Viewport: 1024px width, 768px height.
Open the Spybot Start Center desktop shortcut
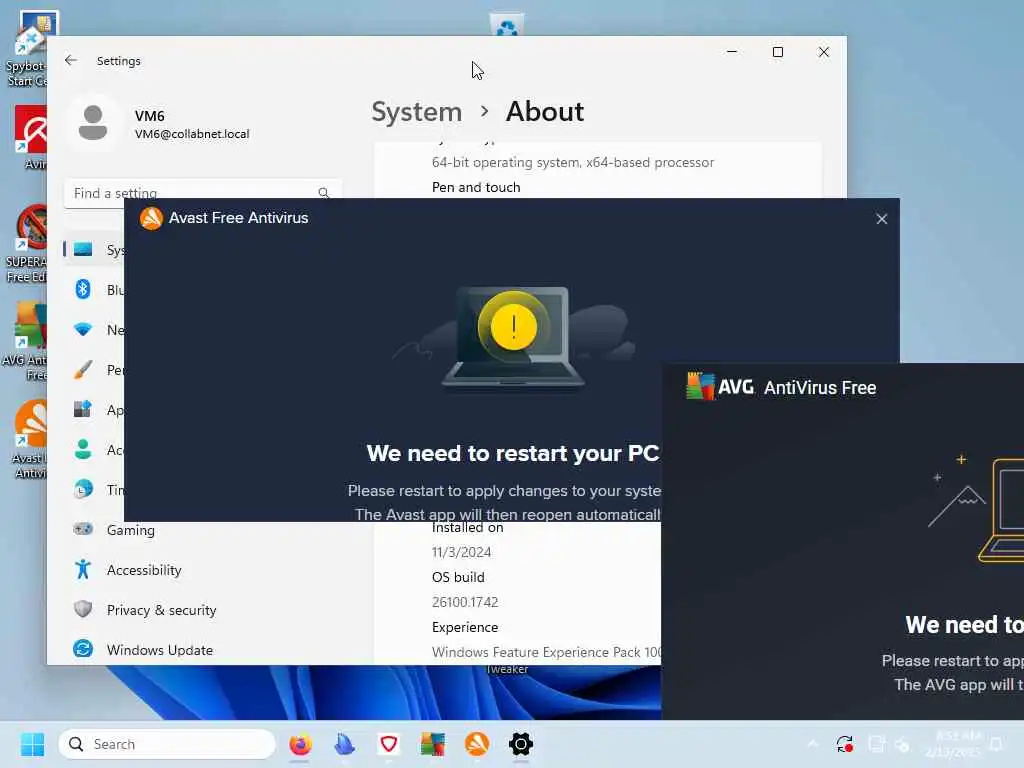pos(26,50)
